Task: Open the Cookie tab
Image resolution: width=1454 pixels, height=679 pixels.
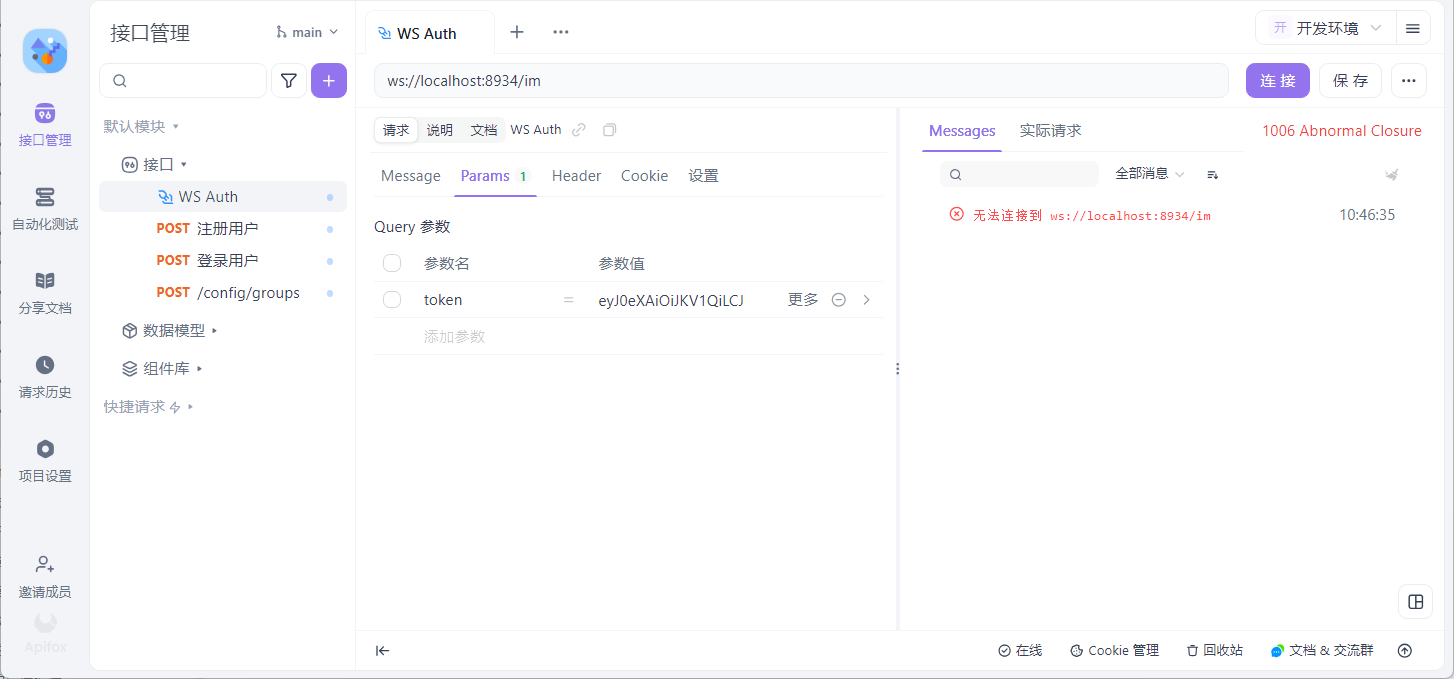Action: click(x=644, y=176)
